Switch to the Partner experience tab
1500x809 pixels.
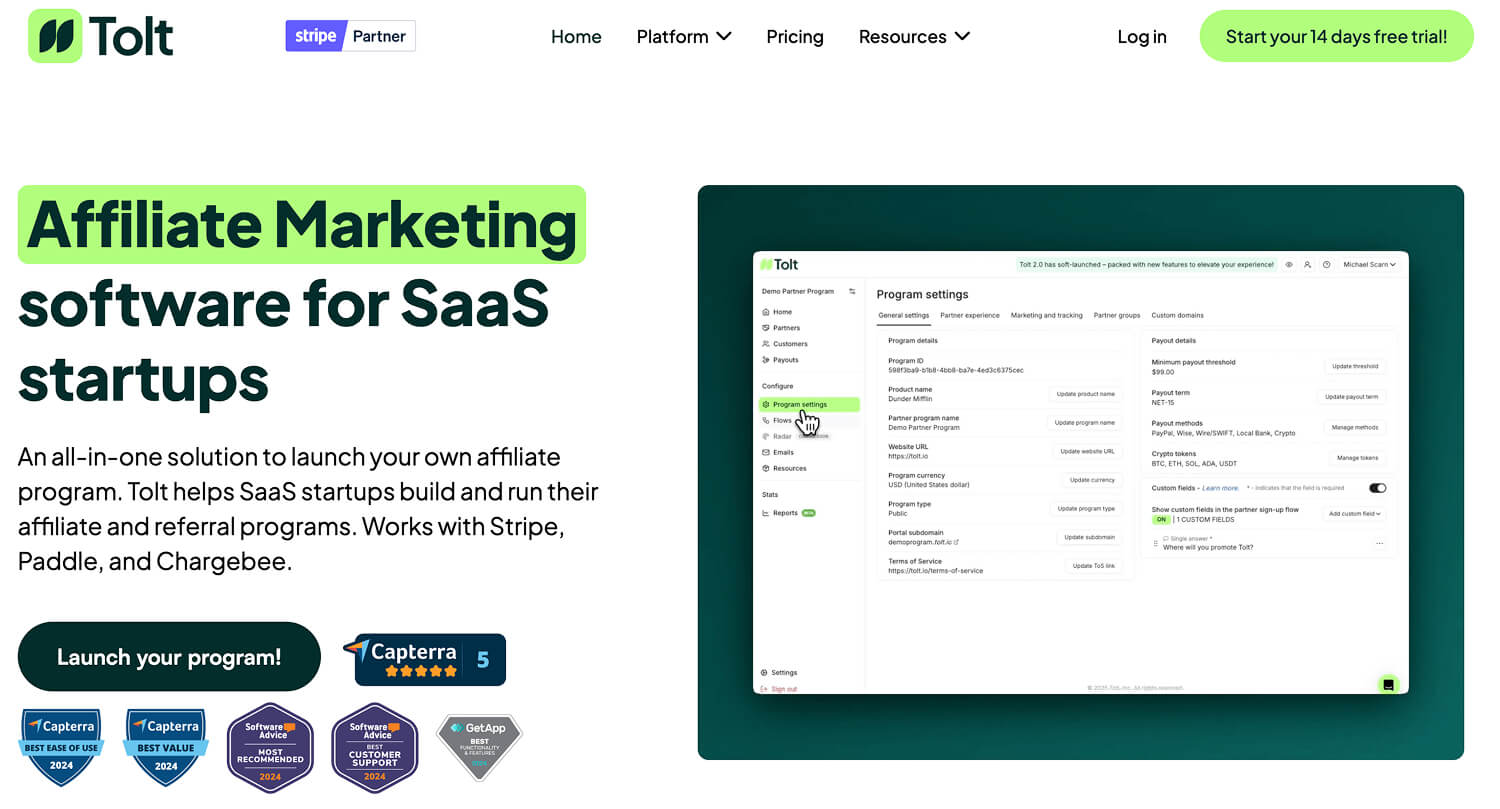coord(970,315)
